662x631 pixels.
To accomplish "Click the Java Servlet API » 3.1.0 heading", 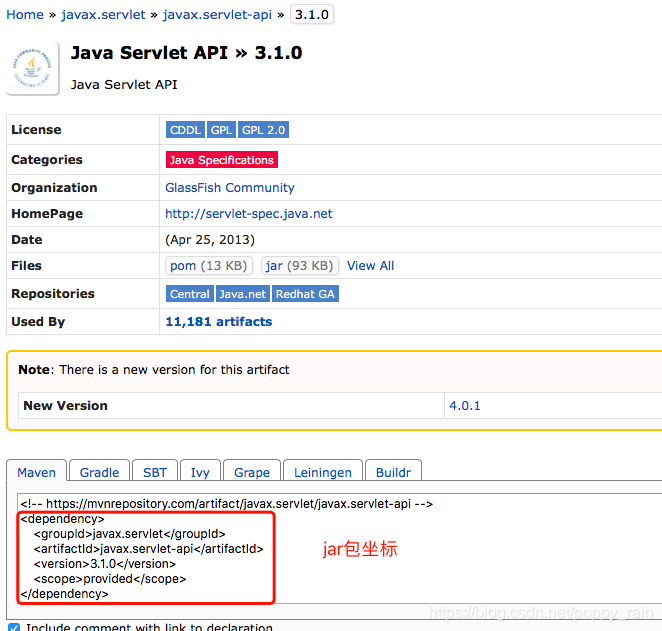I will [x=186, y=53].
